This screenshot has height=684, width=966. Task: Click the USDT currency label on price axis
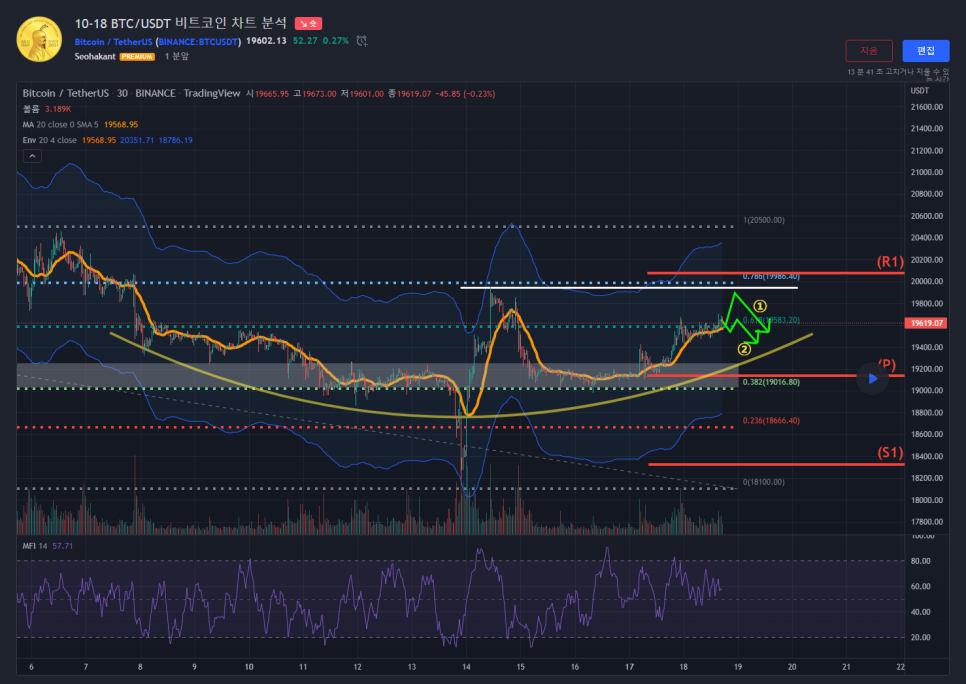coord(920,90)
